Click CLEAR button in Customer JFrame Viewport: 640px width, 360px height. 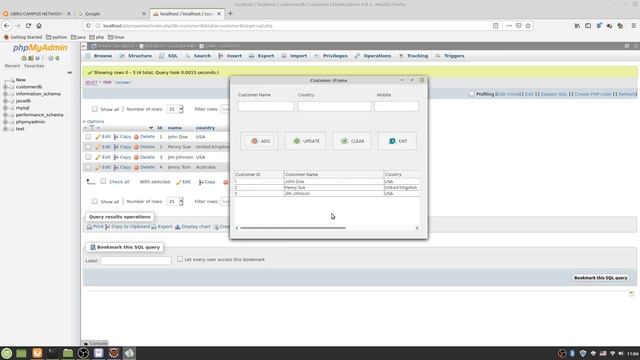(352, 141)
